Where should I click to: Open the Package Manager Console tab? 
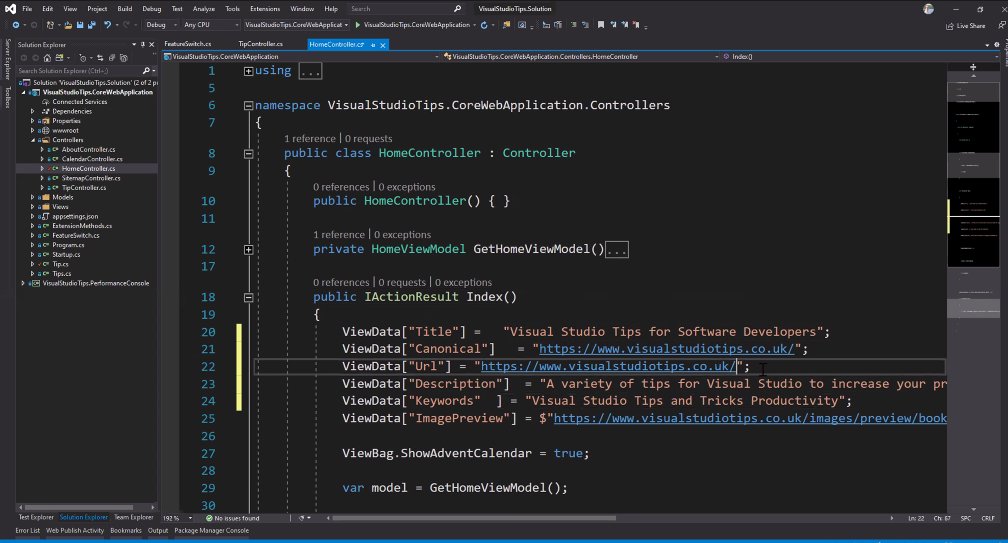tap(212, 531)
